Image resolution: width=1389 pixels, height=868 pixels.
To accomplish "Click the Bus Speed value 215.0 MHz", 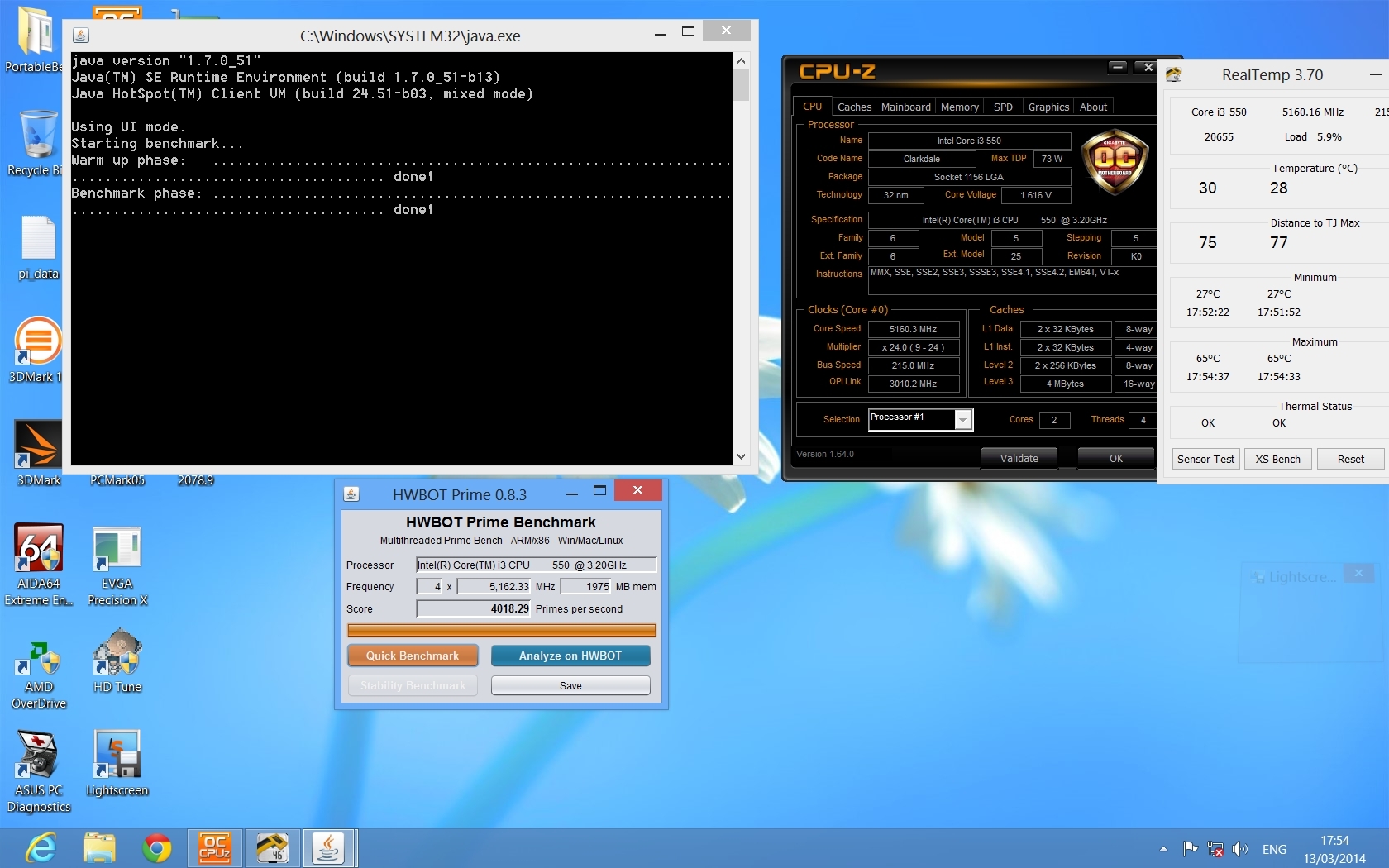I will pyautogui.click(x=913, y=365).
